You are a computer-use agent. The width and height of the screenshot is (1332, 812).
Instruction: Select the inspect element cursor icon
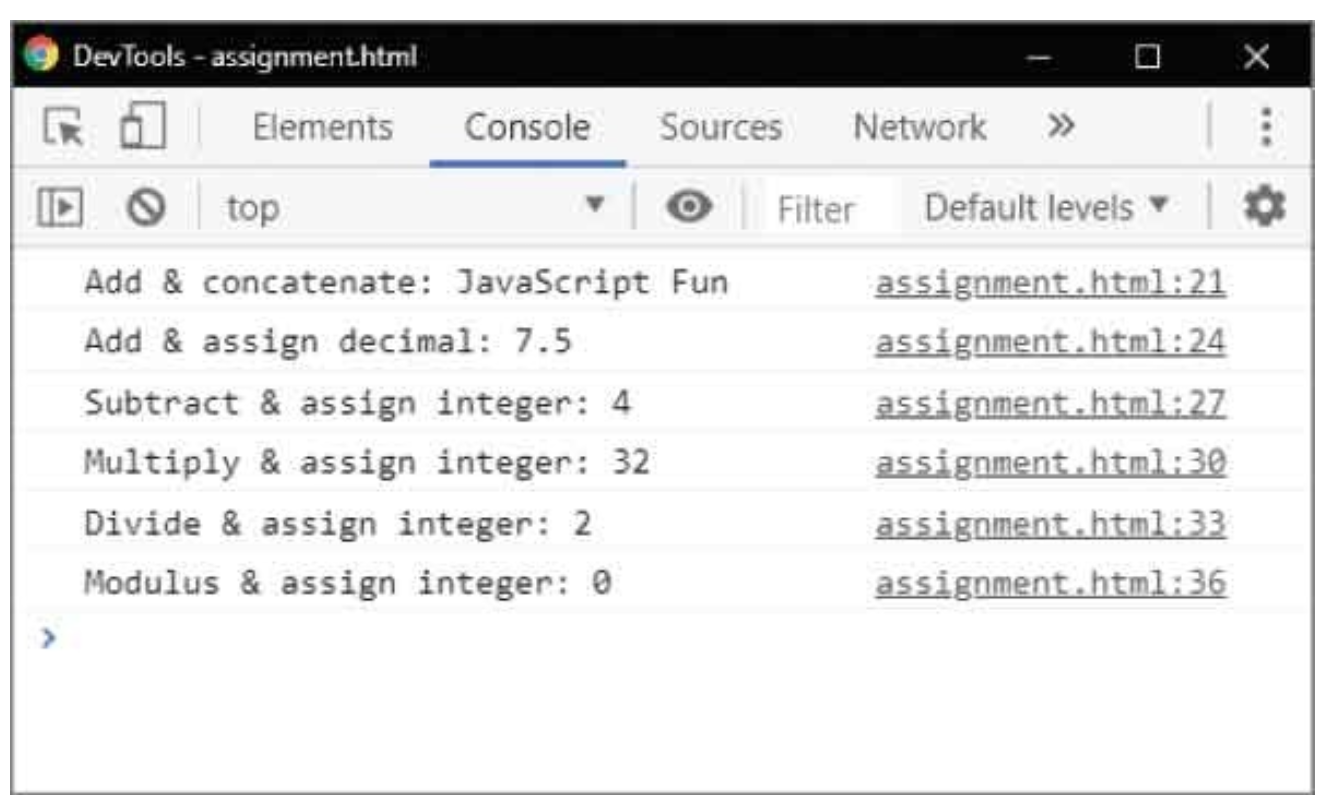click(62, 128)
